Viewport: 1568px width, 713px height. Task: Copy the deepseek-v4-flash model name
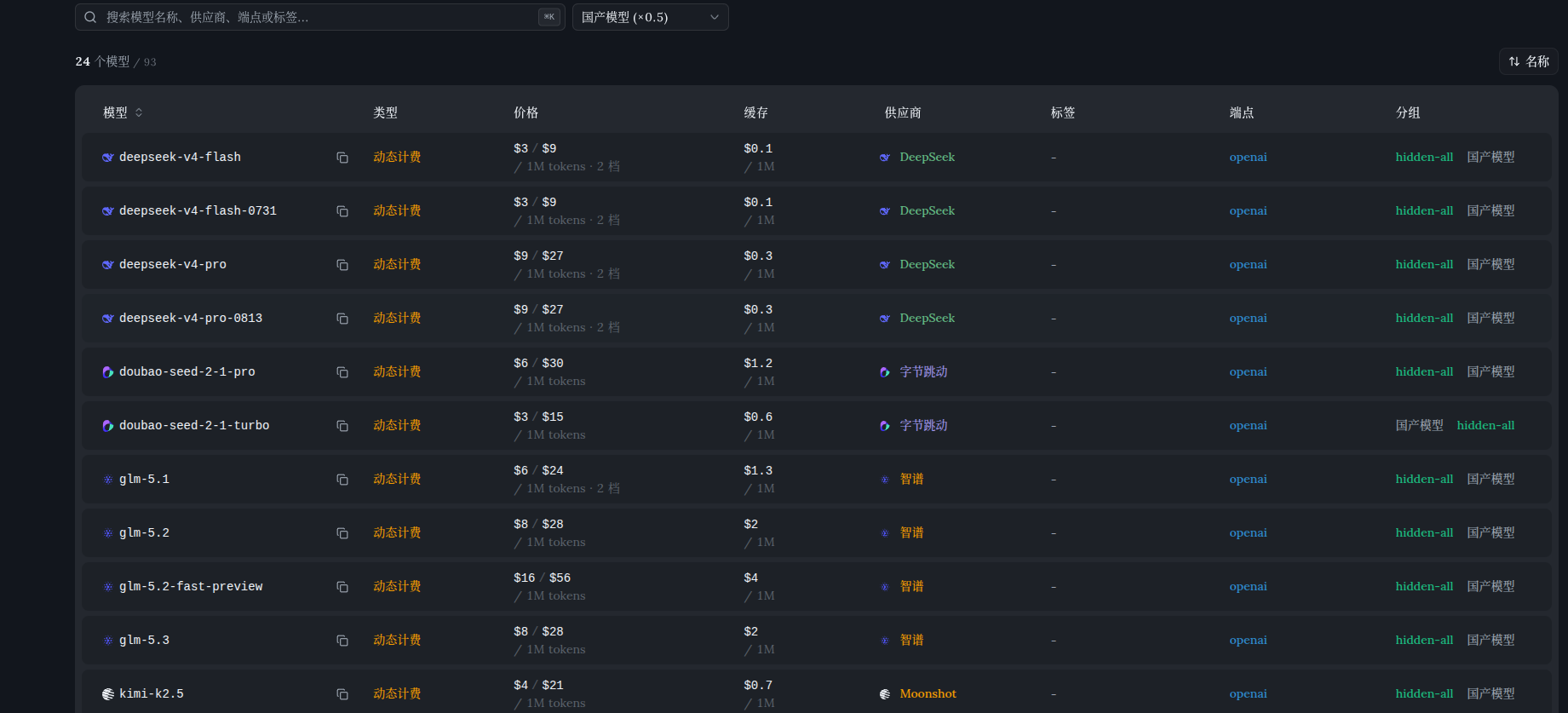tap(342, 158)
